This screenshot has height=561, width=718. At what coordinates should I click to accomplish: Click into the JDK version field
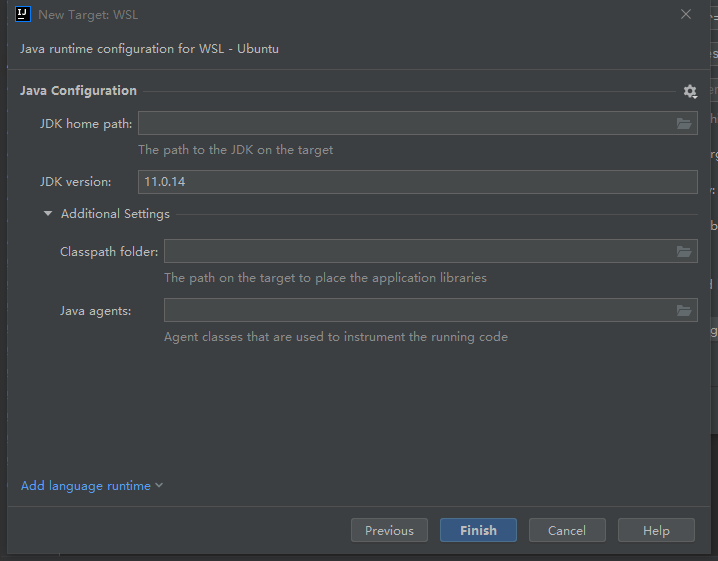(417, 181)
